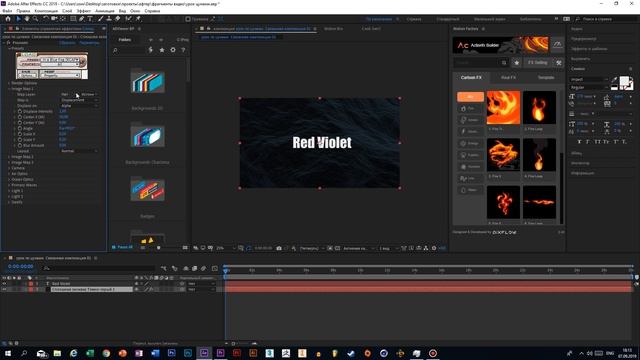Select the Clone Stamp tool
This screenshot has width=640, height=360.
(x=109, y=19)
